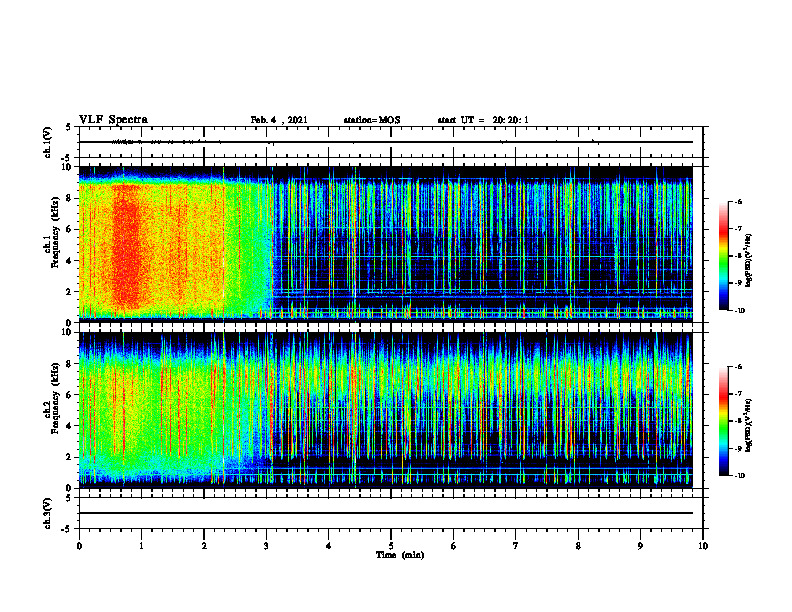
Task: Click the "1" tick on the time axis
Action: pos(141,546)
